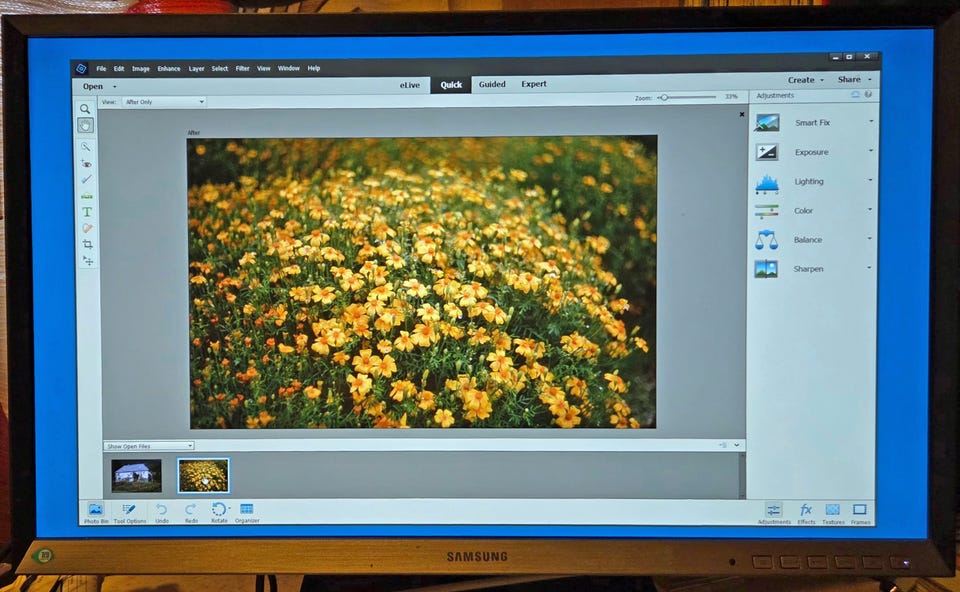Open the Edit menu

tap(119, 69)
